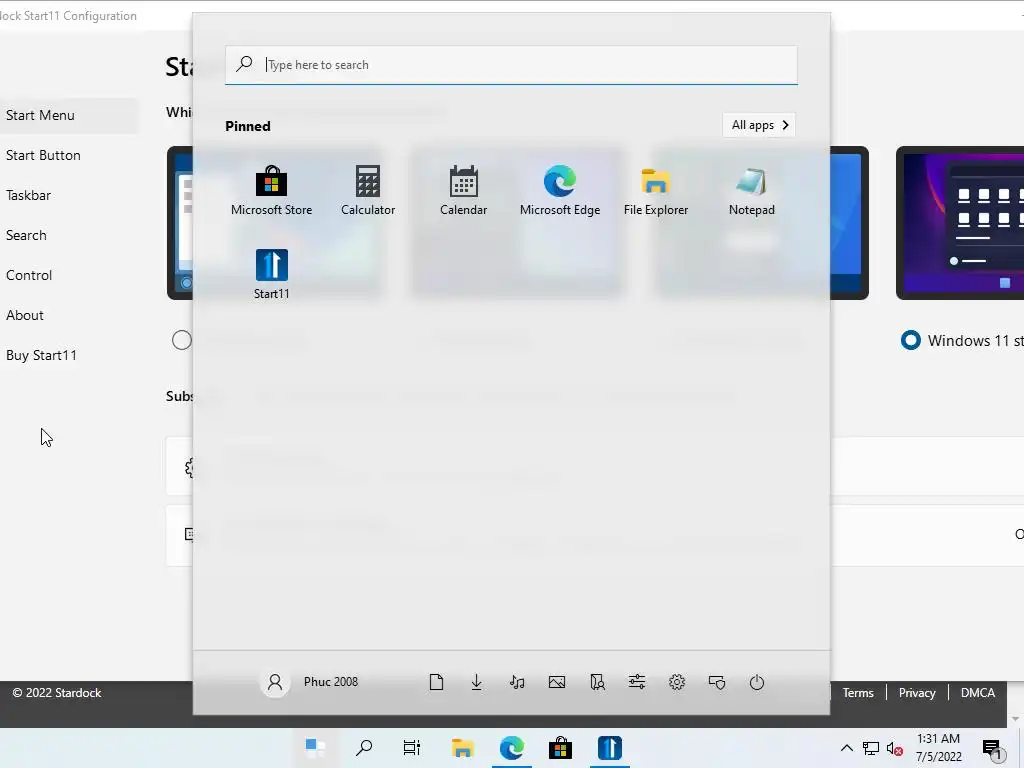
Task: Launch Calculator from pinned apps
Action: [x=368, y=190]
